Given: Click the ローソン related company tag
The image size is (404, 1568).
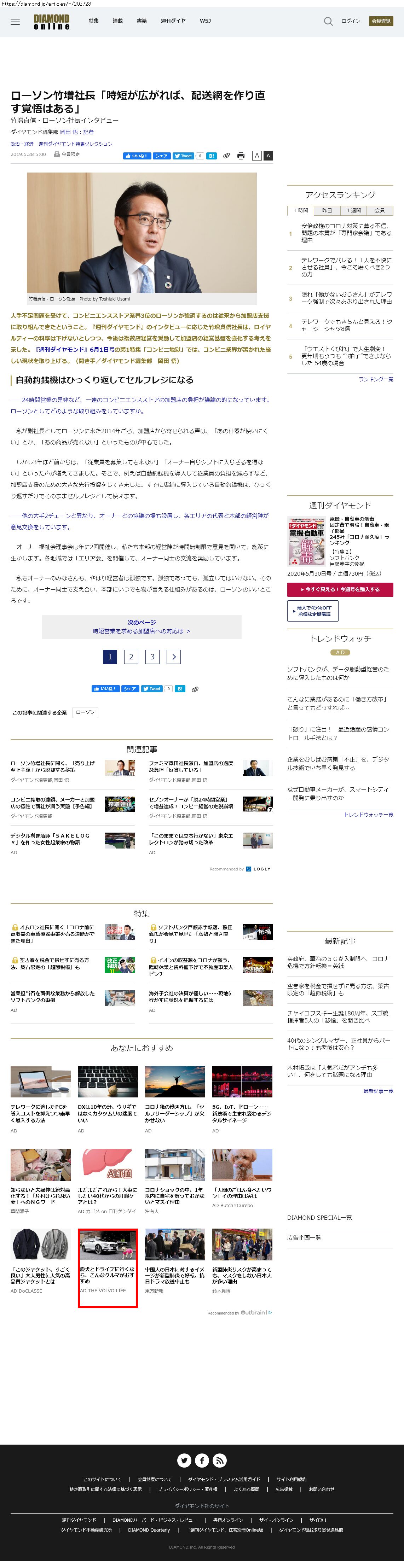Looking at the screenshot, I should point(85,712).
